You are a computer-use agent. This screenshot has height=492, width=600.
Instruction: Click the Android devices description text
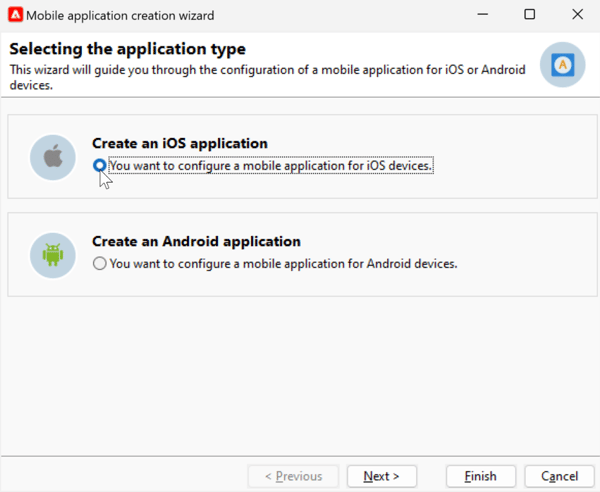click(283, 264)
